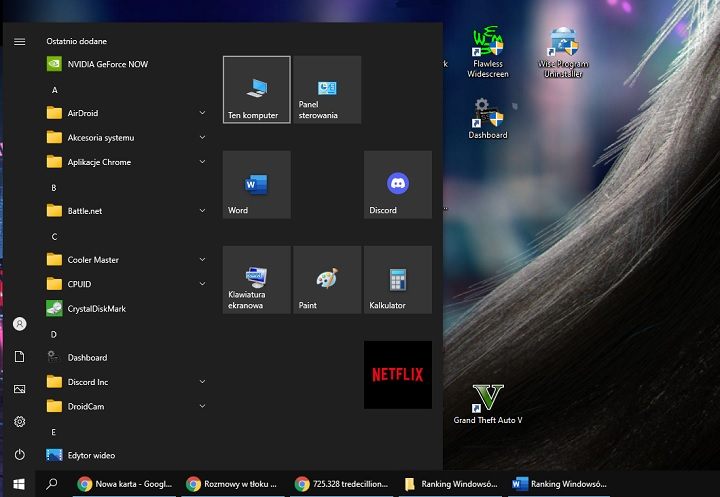
Task: Select the Akcesoria systemu label
Action: [x=101, y=137]
